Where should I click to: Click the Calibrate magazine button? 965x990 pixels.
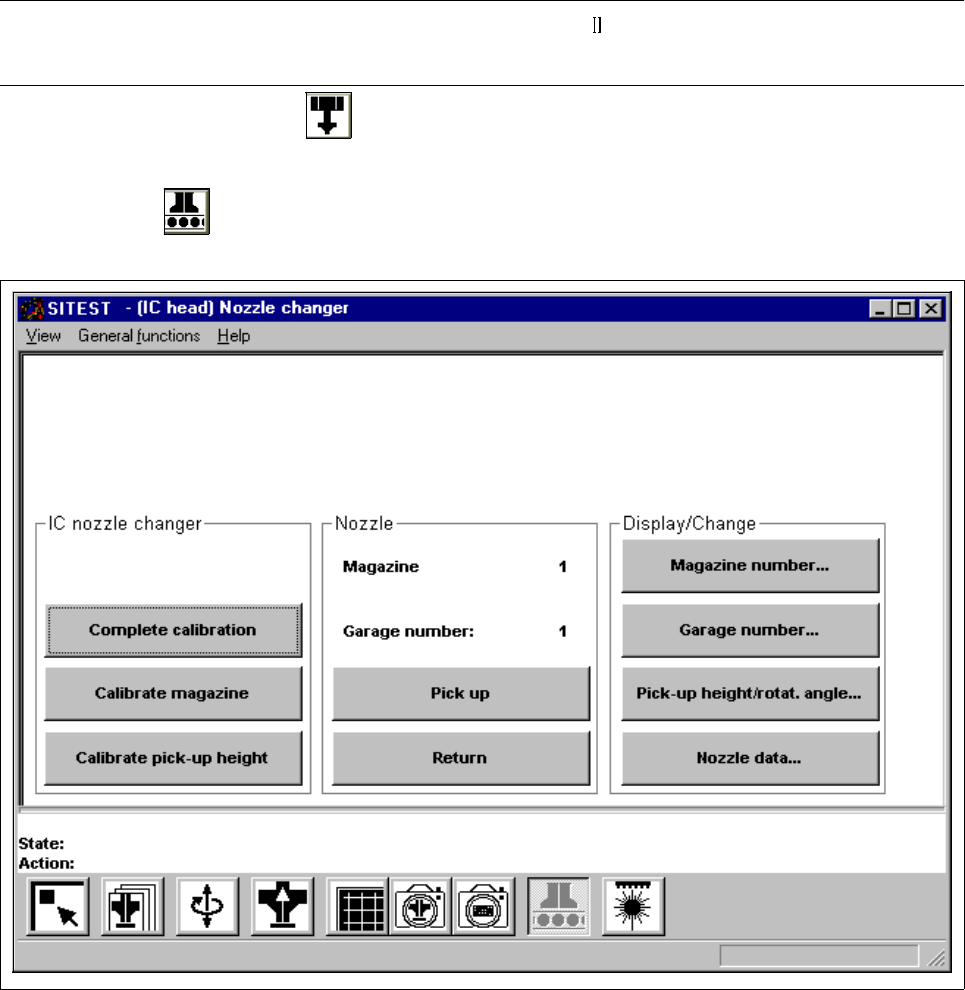173,693
